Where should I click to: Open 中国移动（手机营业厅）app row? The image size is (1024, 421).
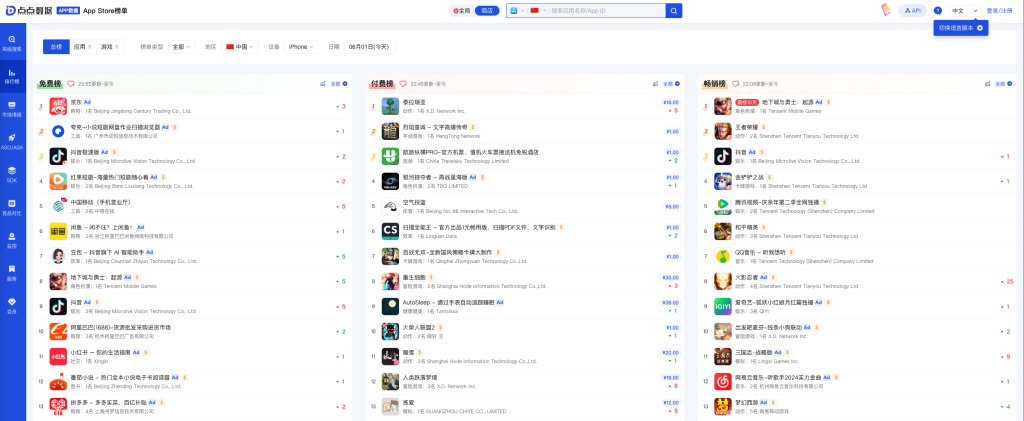(x=192, y=206)
